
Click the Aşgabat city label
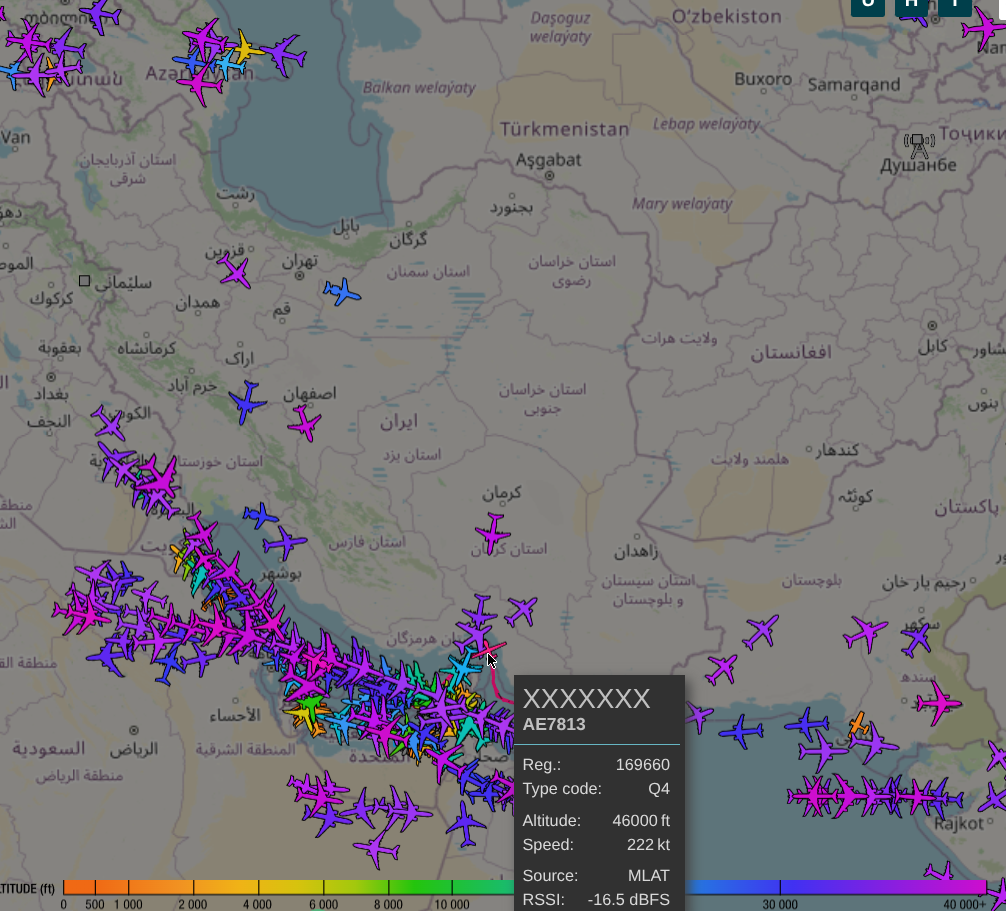tap(549, 160)
